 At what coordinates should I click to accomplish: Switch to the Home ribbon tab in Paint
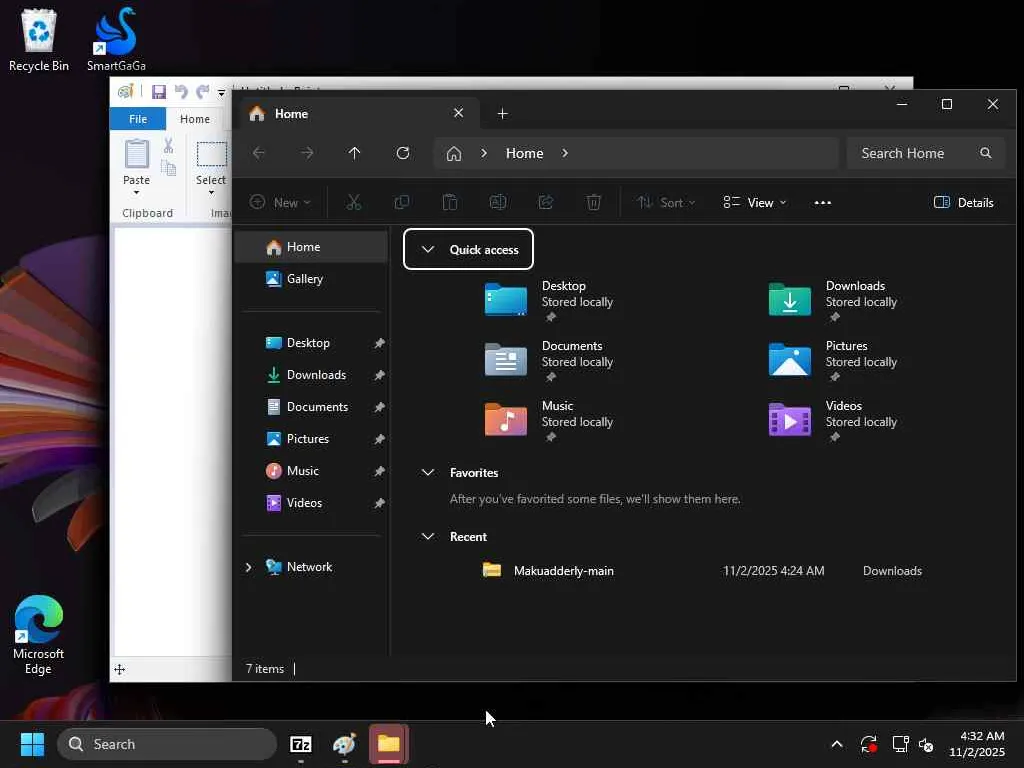tap(195, 119)
